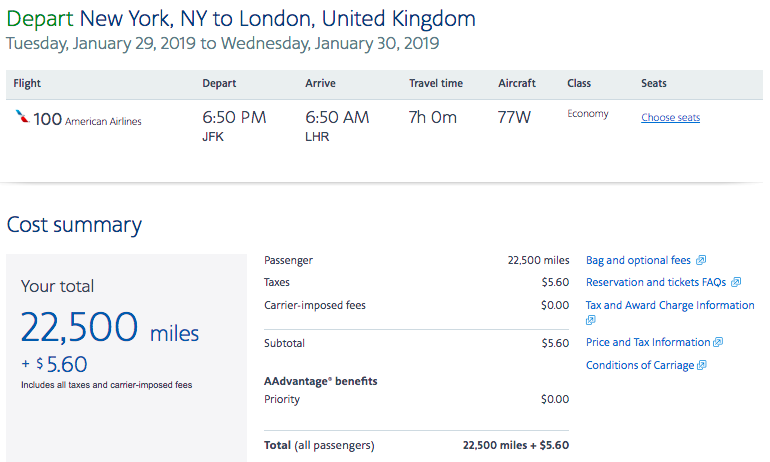
Task: Click external-link icon next to Bag and optional fees
Action: (x=701, y=260)
